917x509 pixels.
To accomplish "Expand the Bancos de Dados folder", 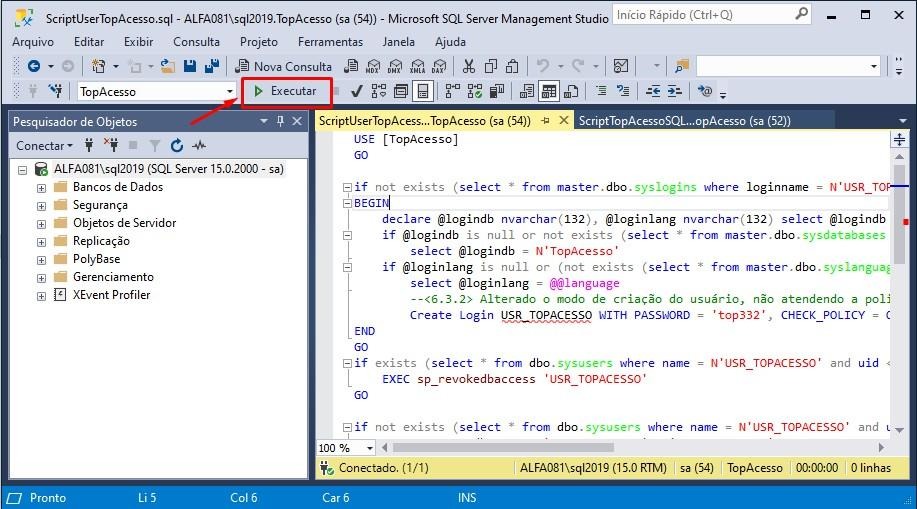I will 41,187.
